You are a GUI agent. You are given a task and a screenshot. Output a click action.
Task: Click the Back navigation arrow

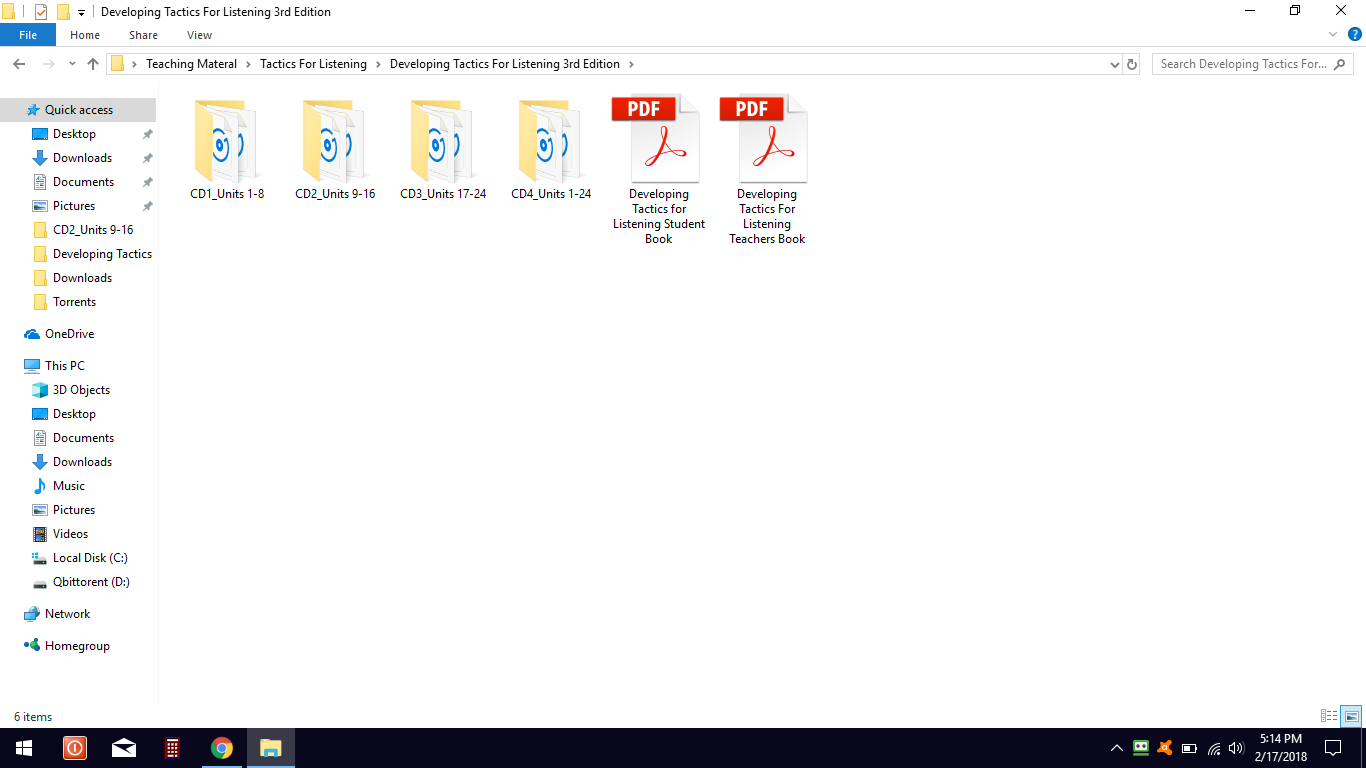(19, 64)
